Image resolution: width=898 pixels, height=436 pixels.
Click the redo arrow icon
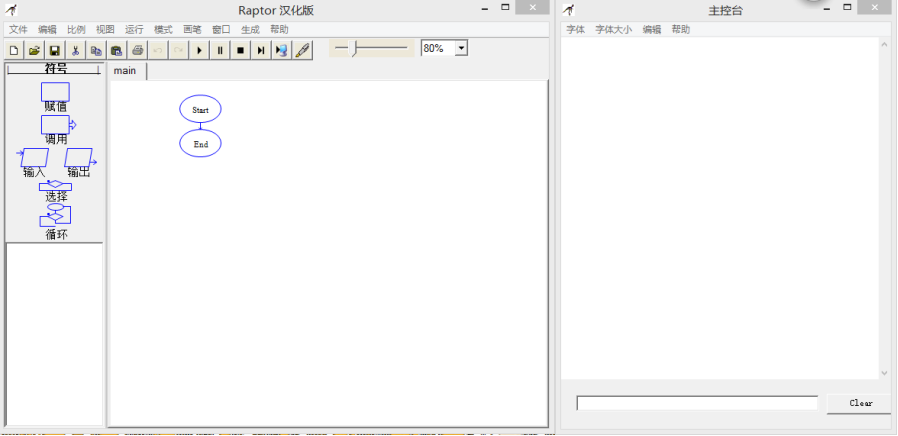179,50
